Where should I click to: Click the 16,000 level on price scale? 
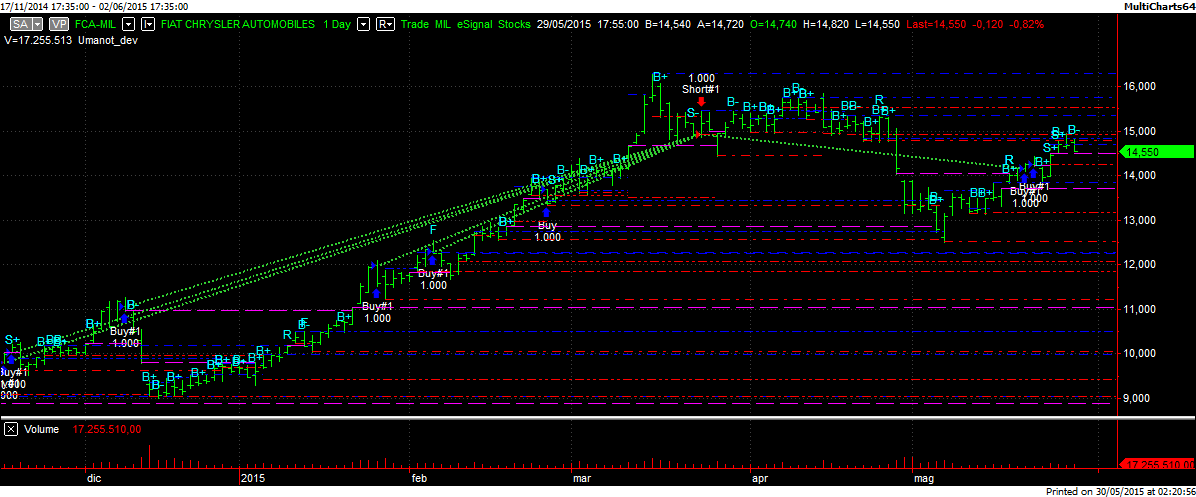(1140, 87)
